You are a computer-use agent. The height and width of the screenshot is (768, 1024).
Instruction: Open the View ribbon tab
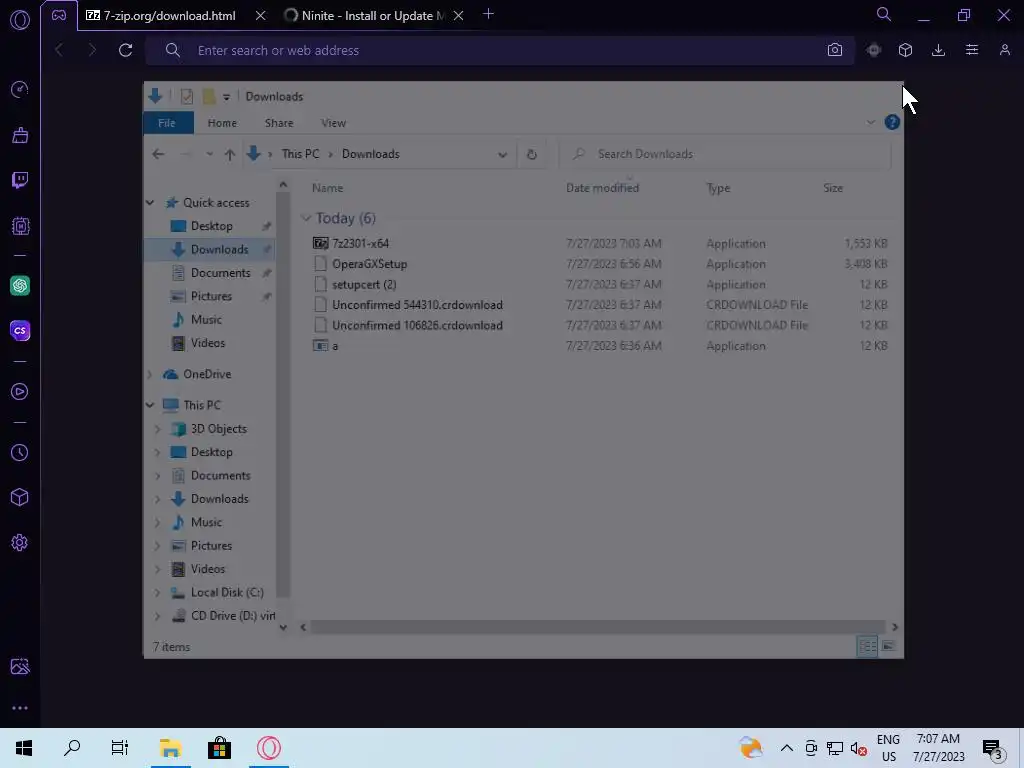333,123
